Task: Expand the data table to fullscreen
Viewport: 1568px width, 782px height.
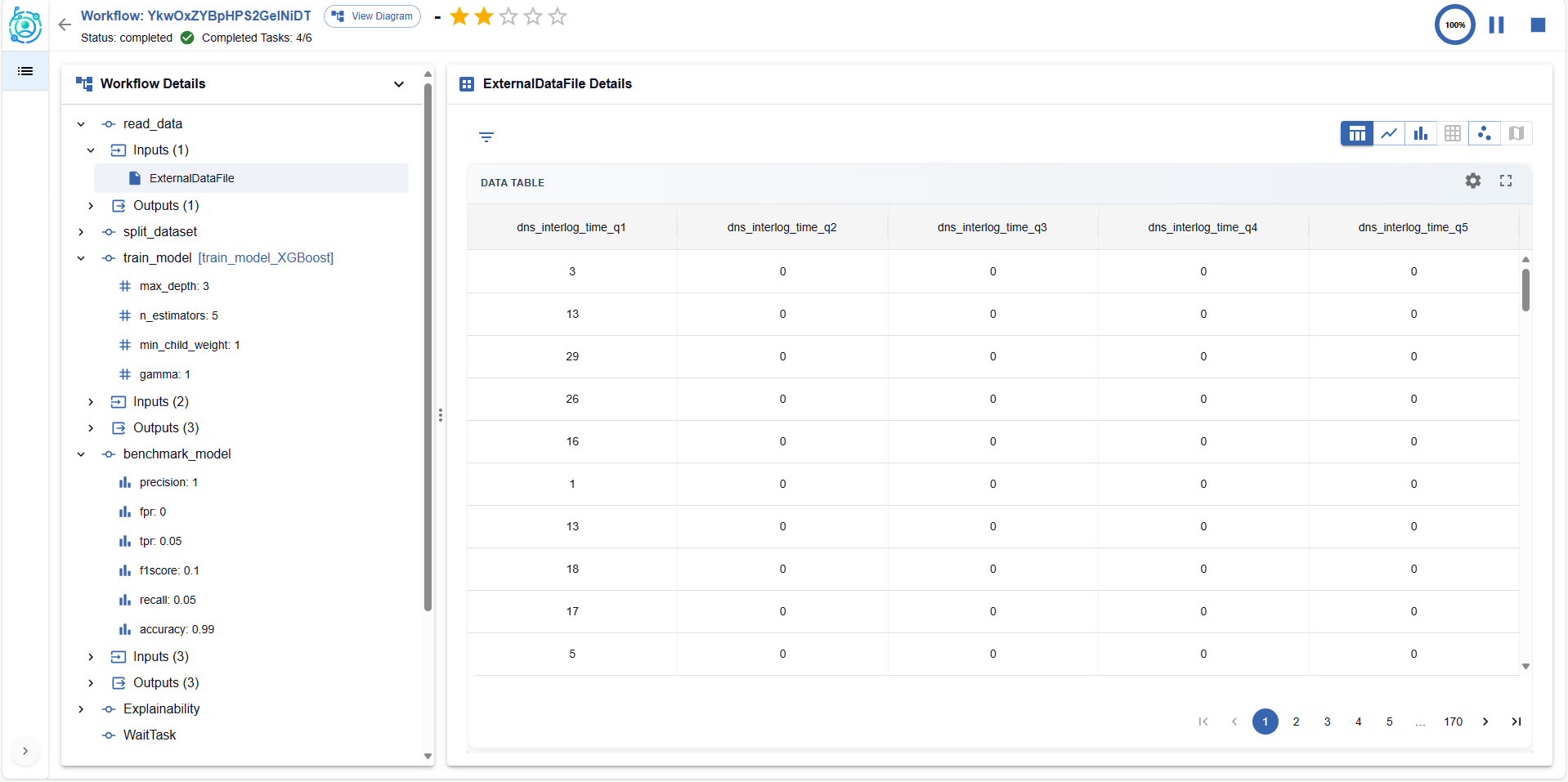Action: point(1505,181)
